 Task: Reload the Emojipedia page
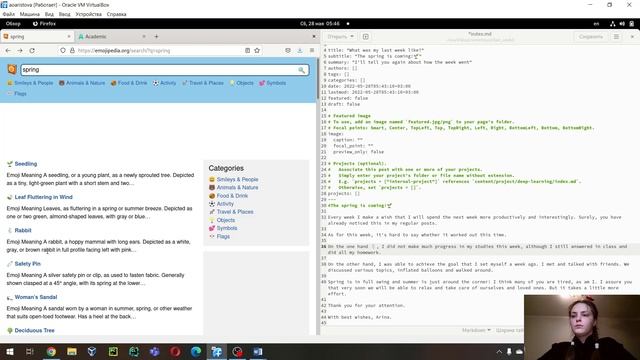[32, 50]
